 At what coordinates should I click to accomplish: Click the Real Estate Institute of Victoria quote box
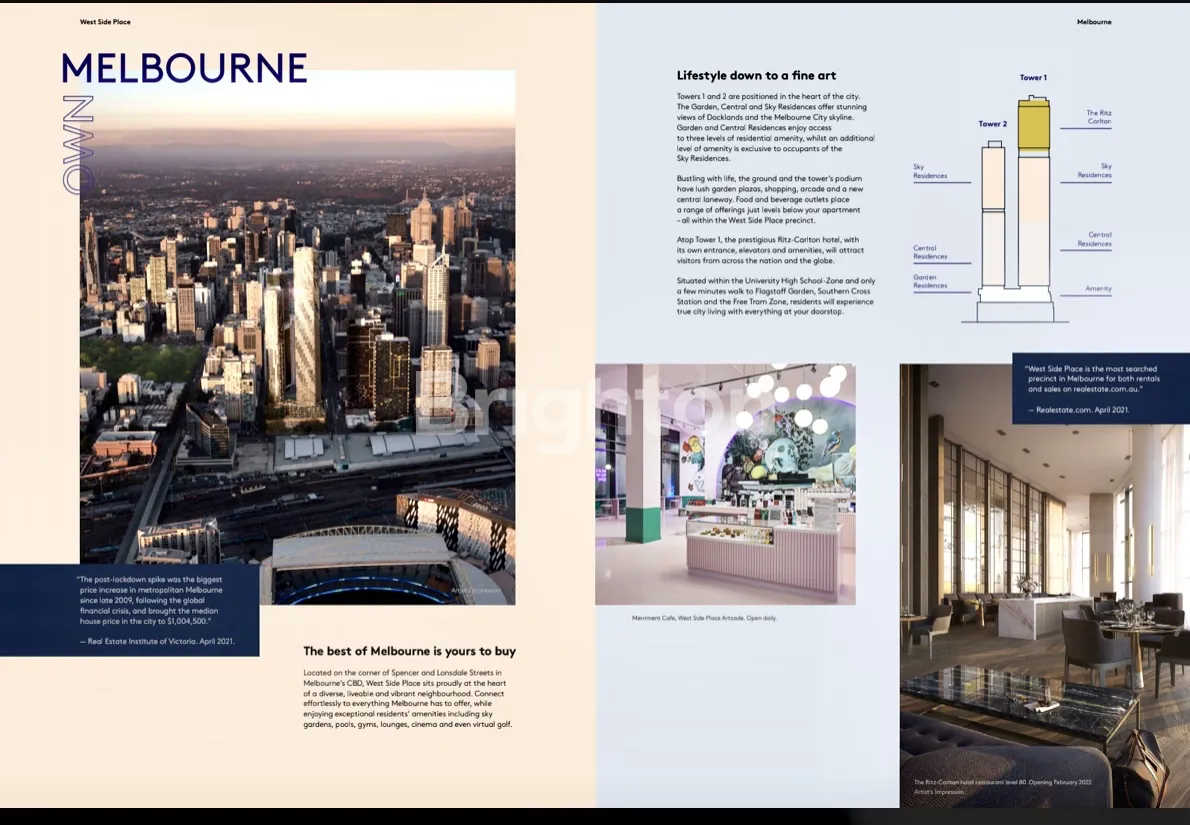[x=129, y=610]
